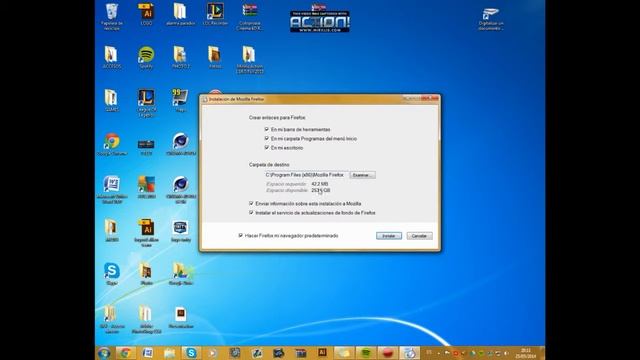
Task: Toggle 'En mi carpeta Programas del menú Inicio'
Action: tap(267, 139)
